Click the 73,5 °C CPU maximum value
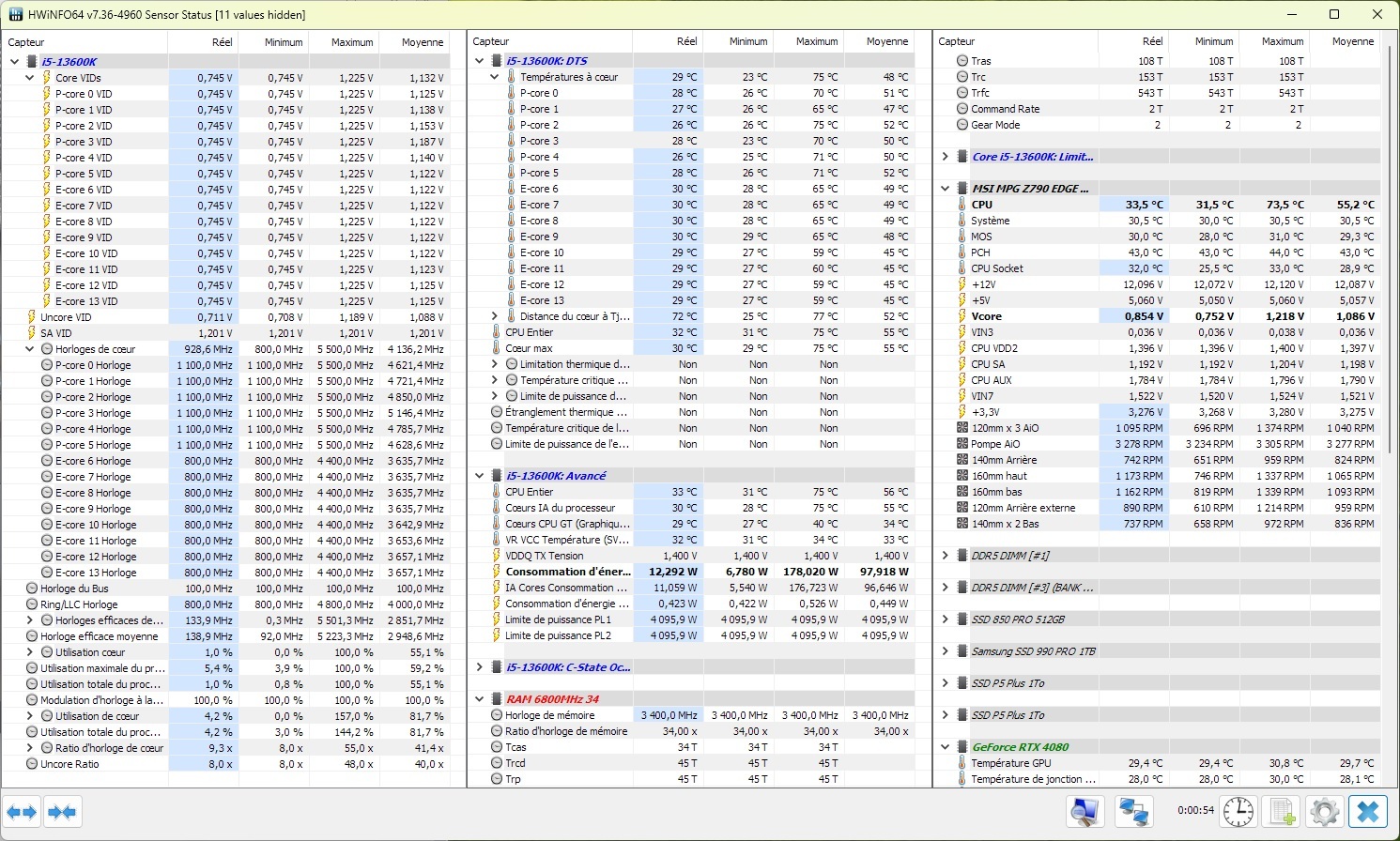1400x841 pixels. (x=1284, y=205)
